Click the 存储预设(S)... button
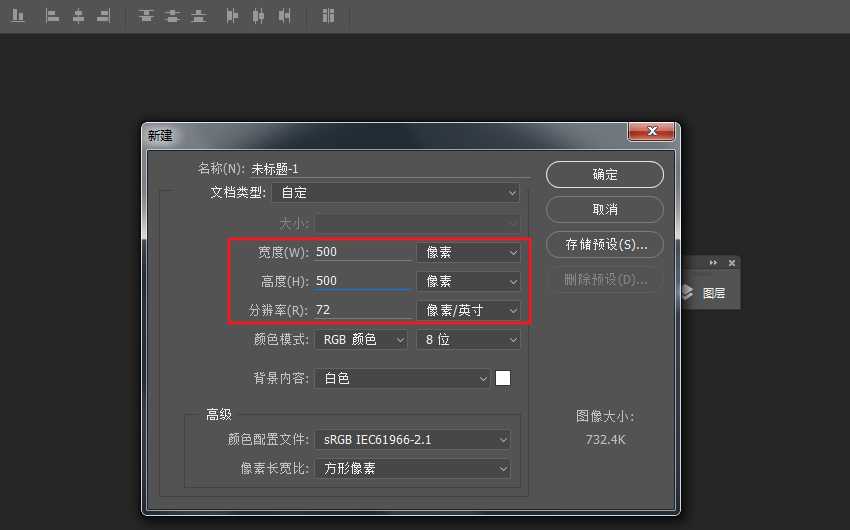The height and width of the screenshot is (530, 850). point(604,244)
